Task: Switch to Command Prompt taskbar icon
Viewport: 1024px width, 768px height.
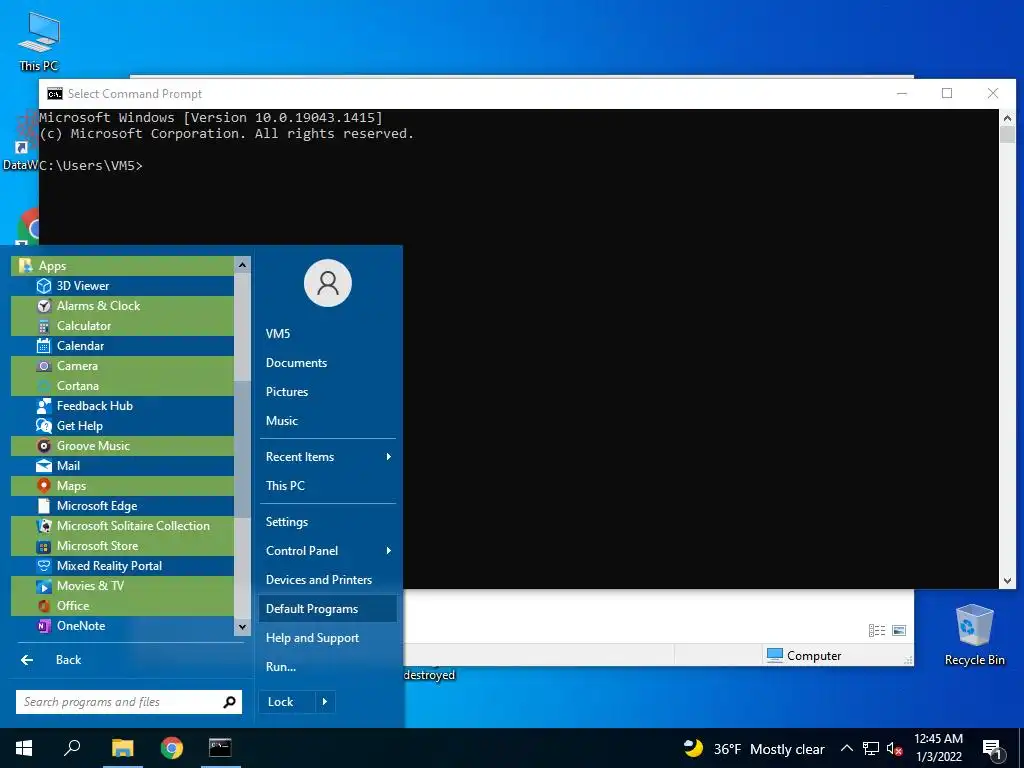Action: click(220, 748)
